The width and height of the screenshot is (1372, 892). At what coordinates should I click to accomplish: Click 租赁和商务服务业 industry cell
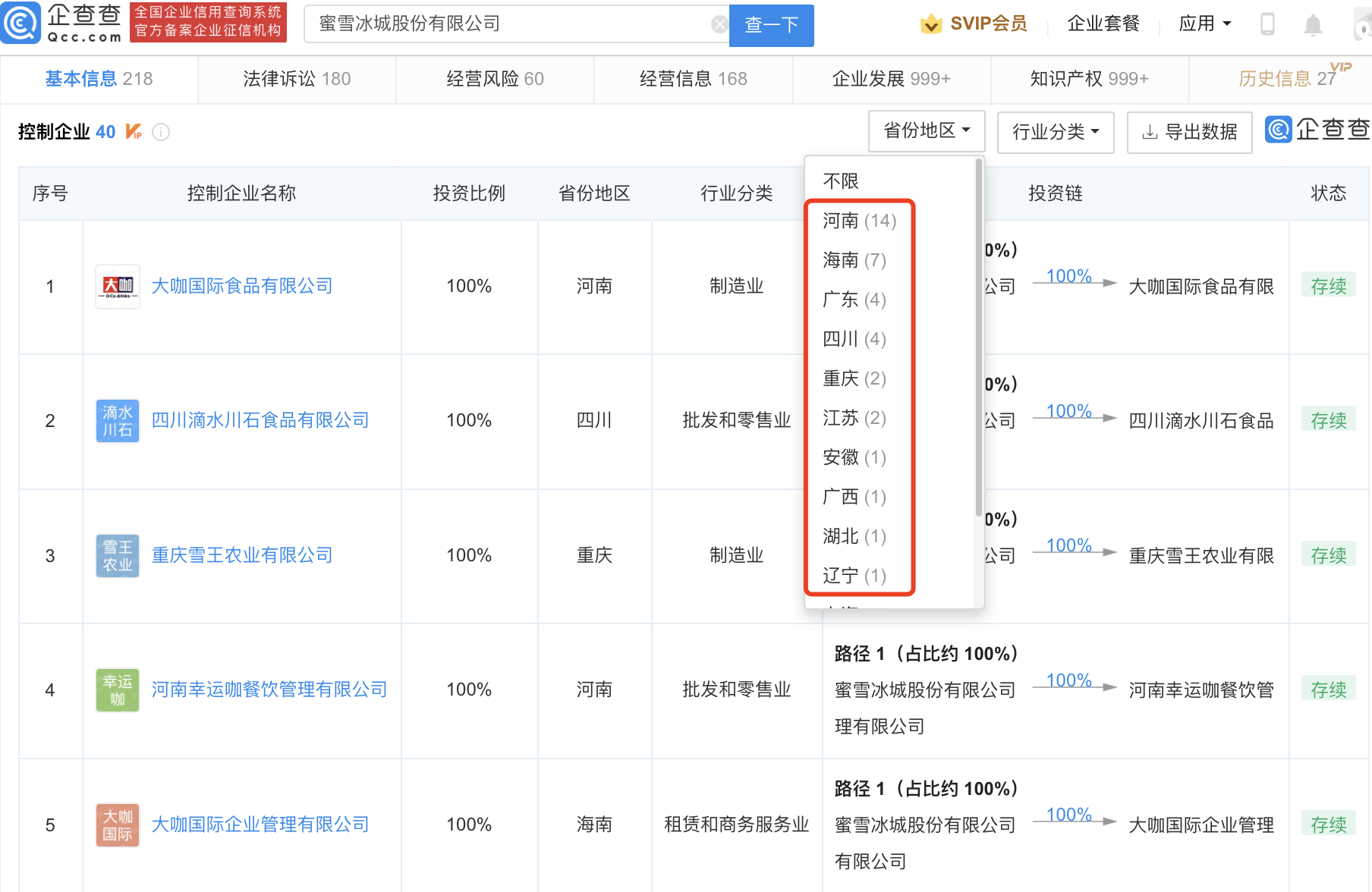(737, 824)
